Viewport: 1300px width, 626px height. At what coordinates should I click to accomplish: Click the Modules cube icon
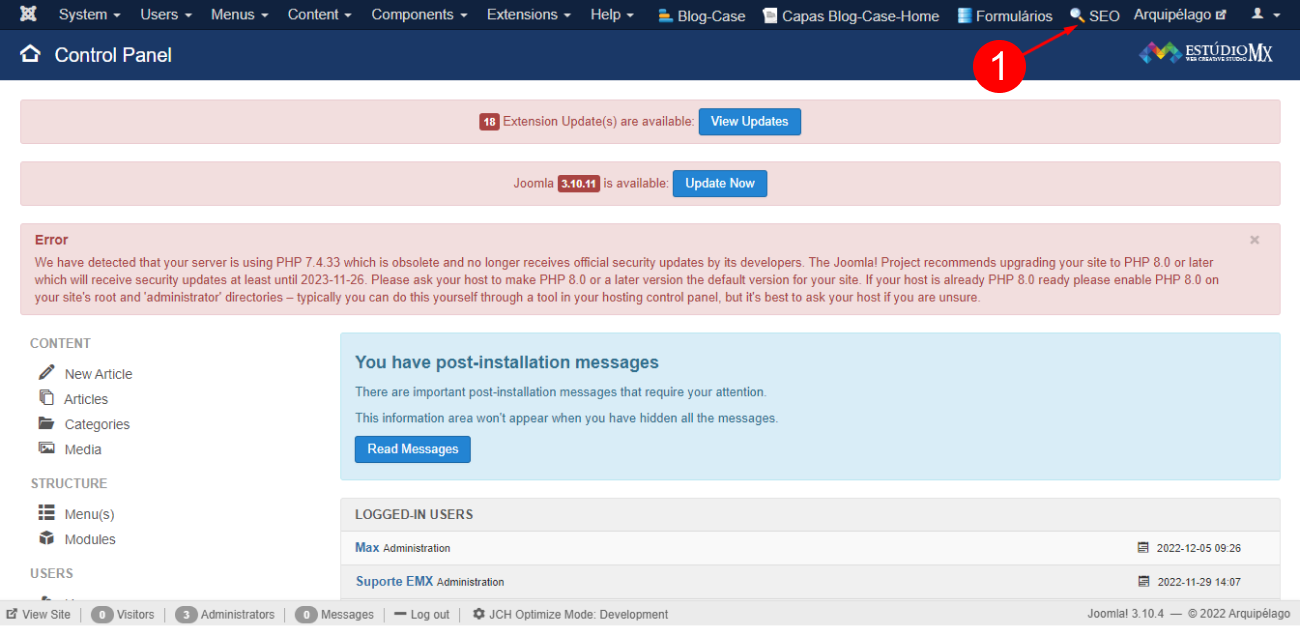[x=47, y=538]
